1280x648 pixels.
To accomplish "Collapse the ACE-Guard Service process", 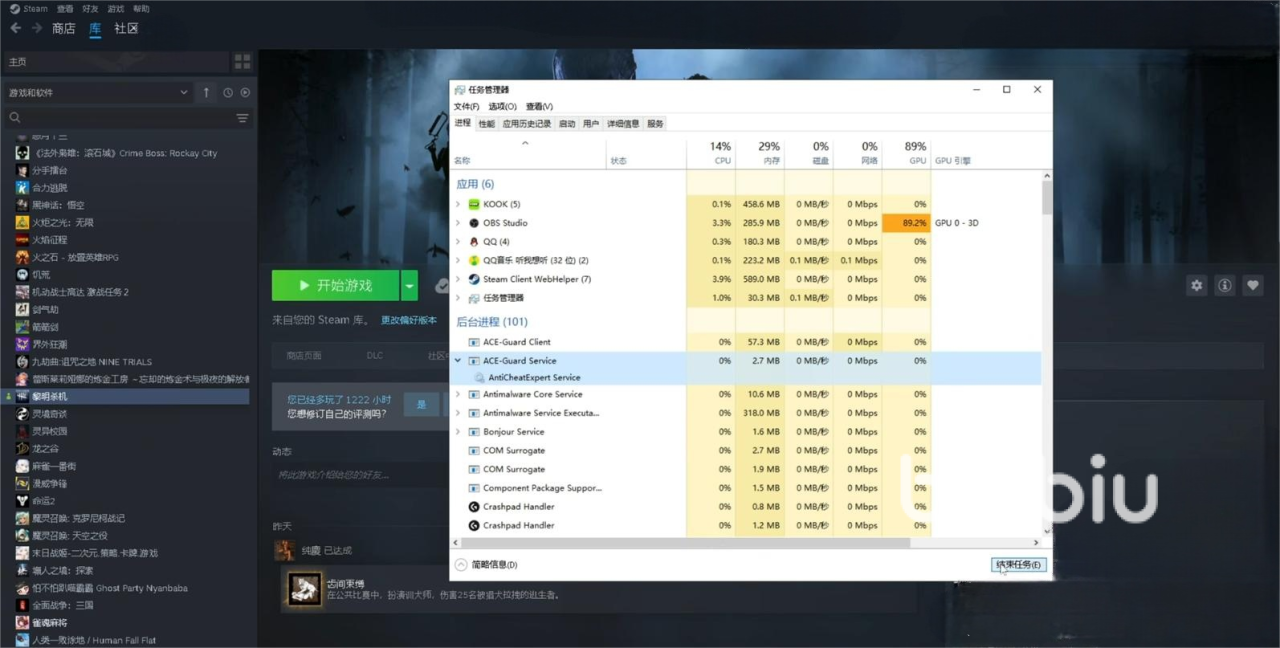I will point(458,361).
